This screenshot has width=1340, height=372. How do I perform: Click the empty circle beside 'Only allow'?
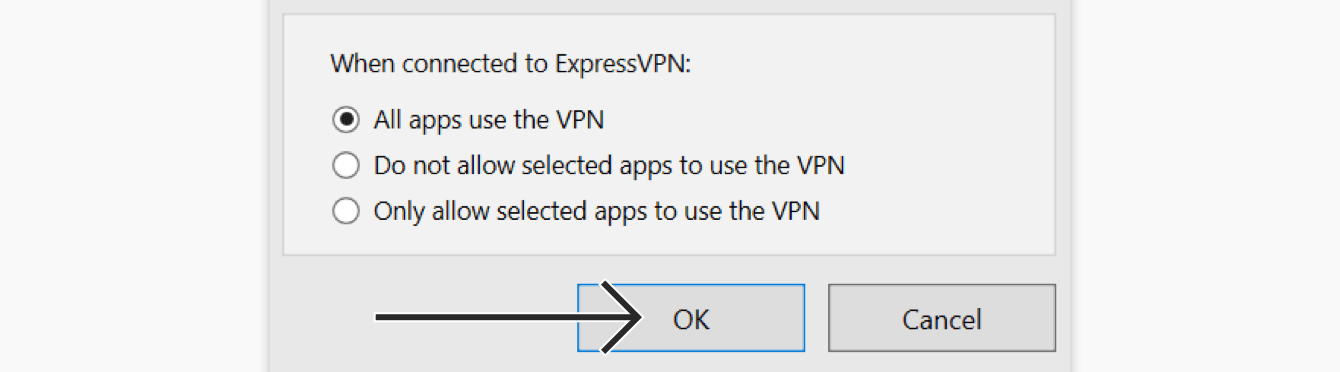click(346, 211)
